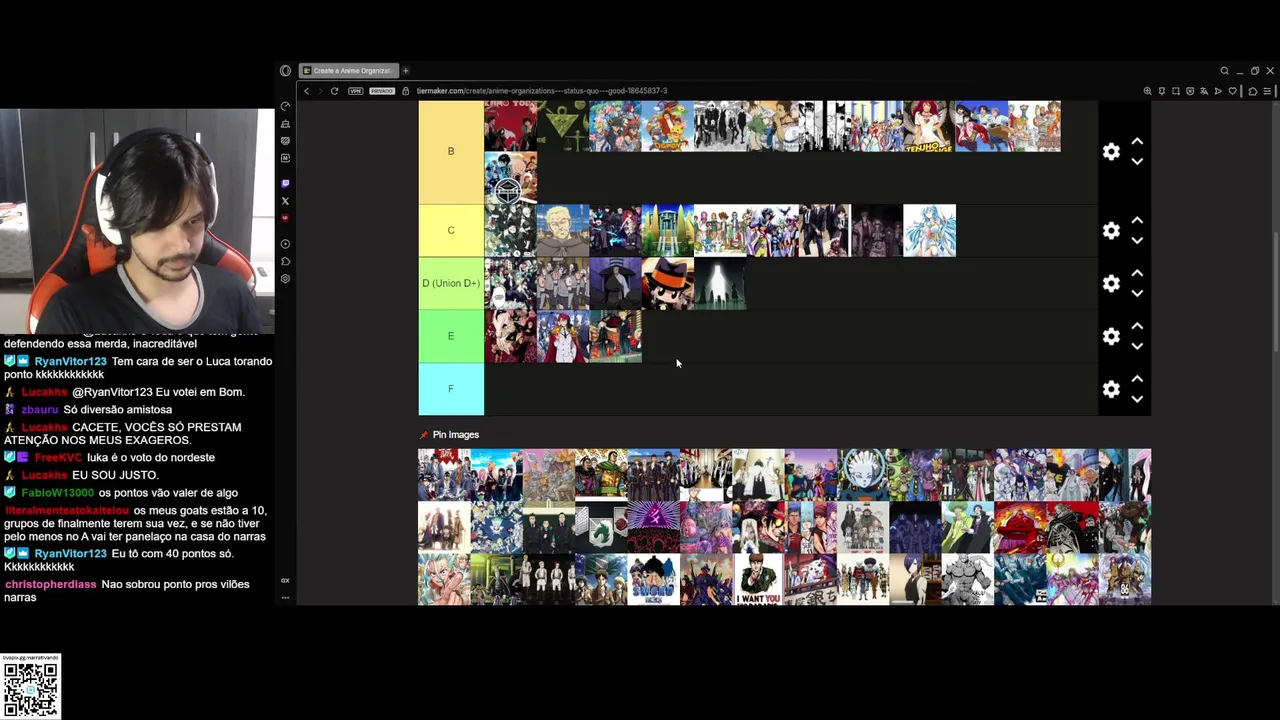Move tier C down
The image size is (1280, 720).
tap(1137, 240)
